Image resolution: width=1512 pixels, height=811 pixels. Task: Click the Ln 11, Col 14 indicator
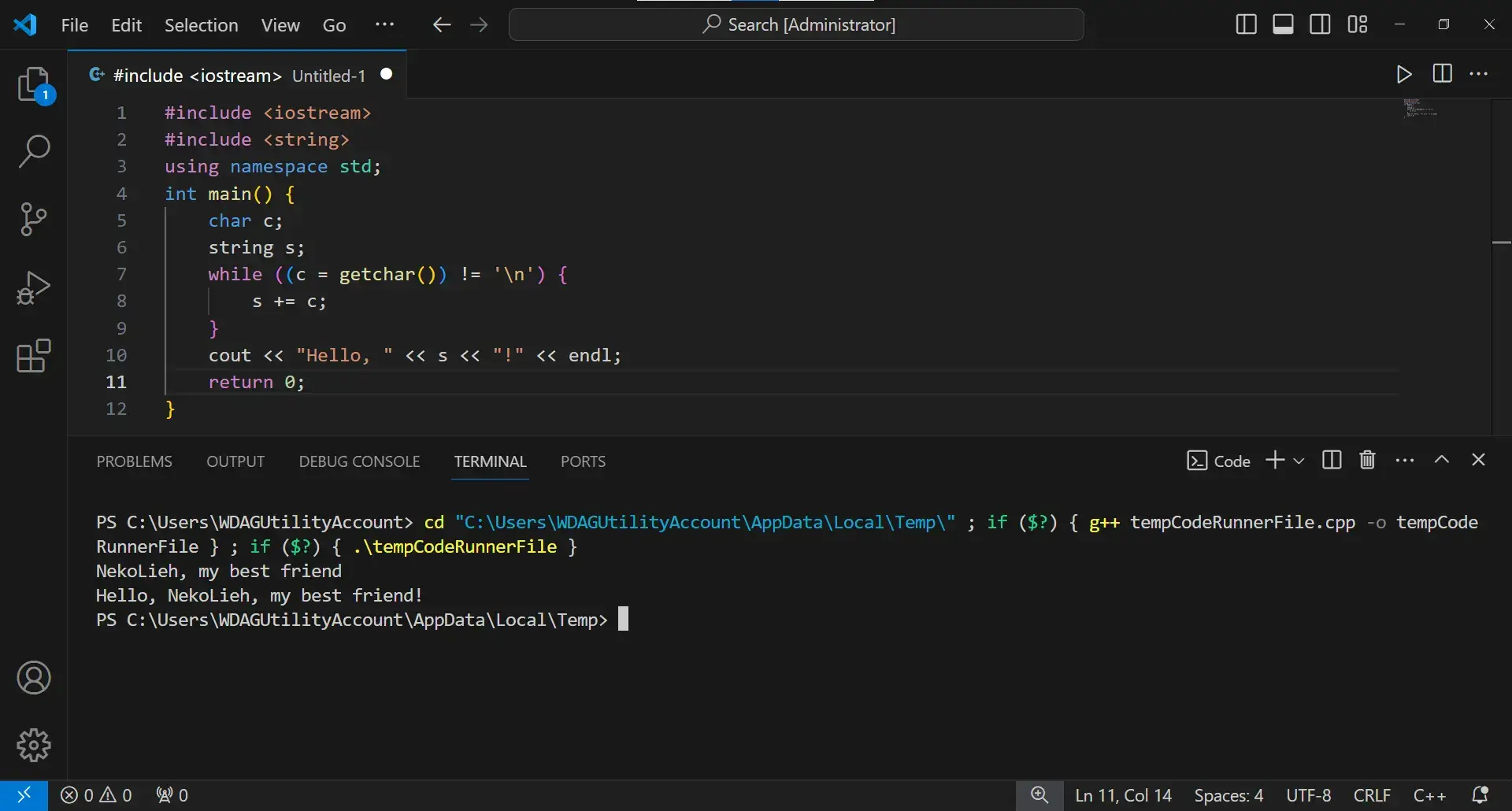click(1124, 795)
